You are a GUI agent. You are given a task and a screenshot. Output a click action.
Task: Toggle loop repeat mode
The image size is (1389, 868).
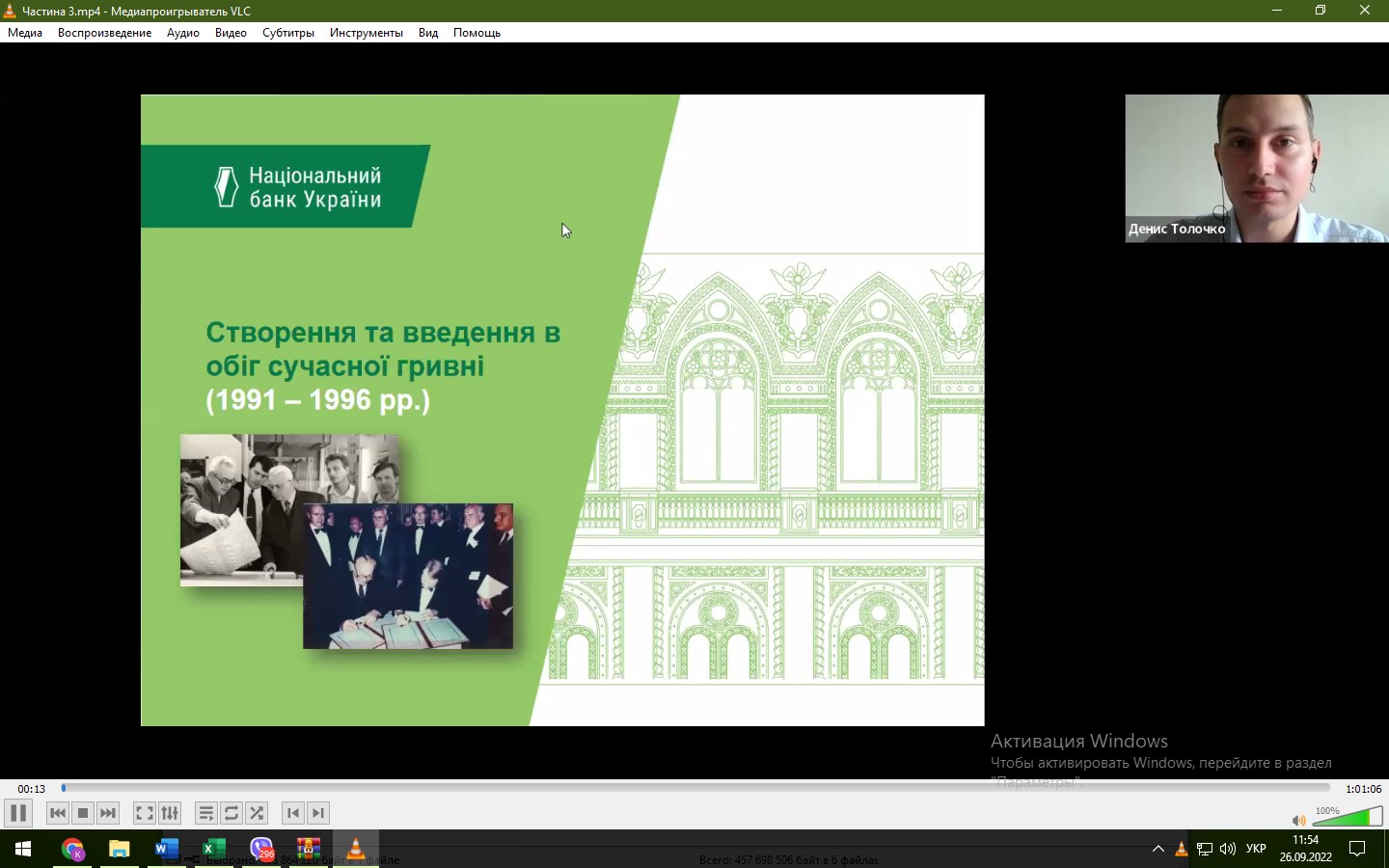pyautogui.click(x=231, y=813)
